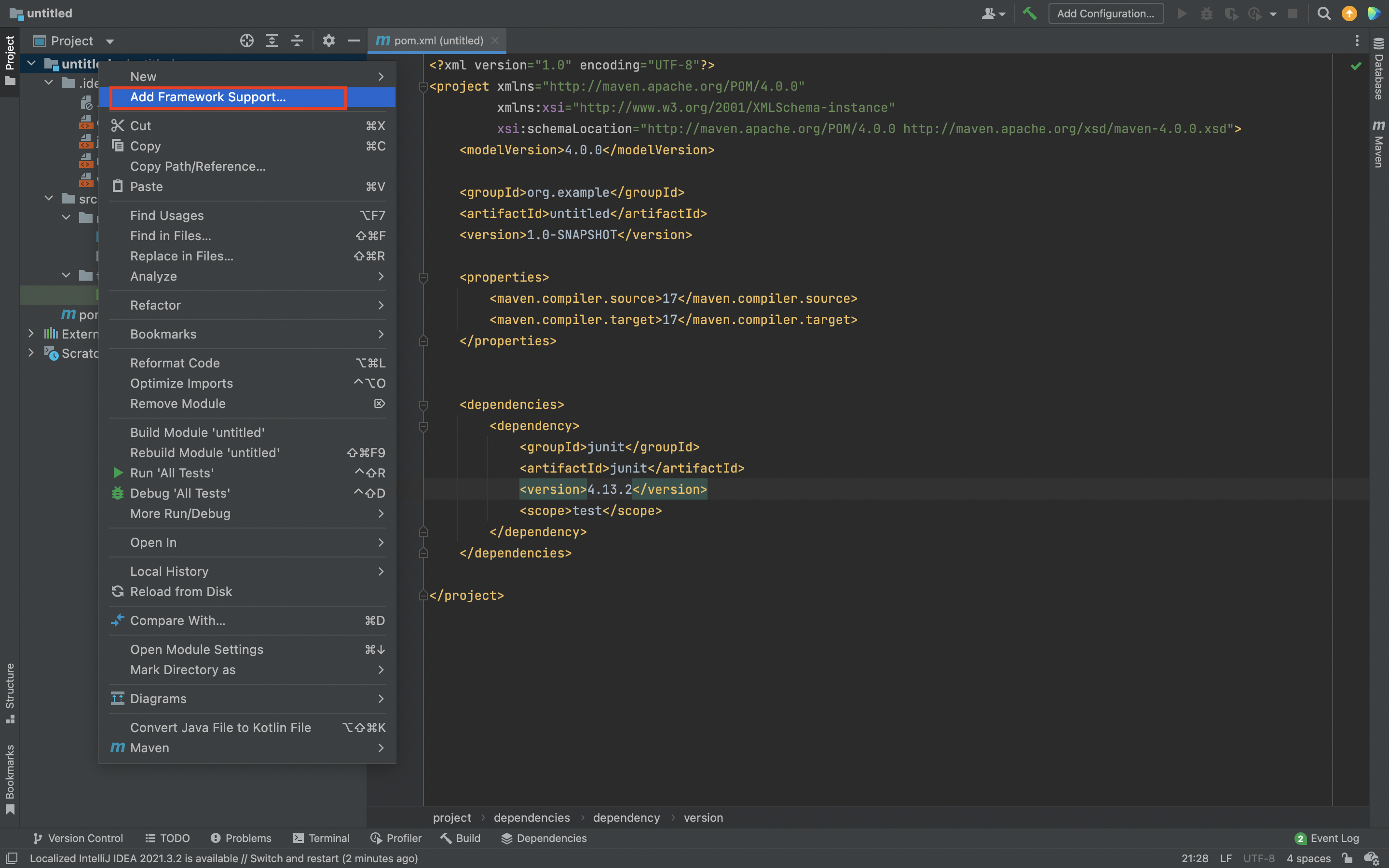The width and height of the screenshot is (1389, 868).
Task: Open the New submenu
Action: point(247,76)
